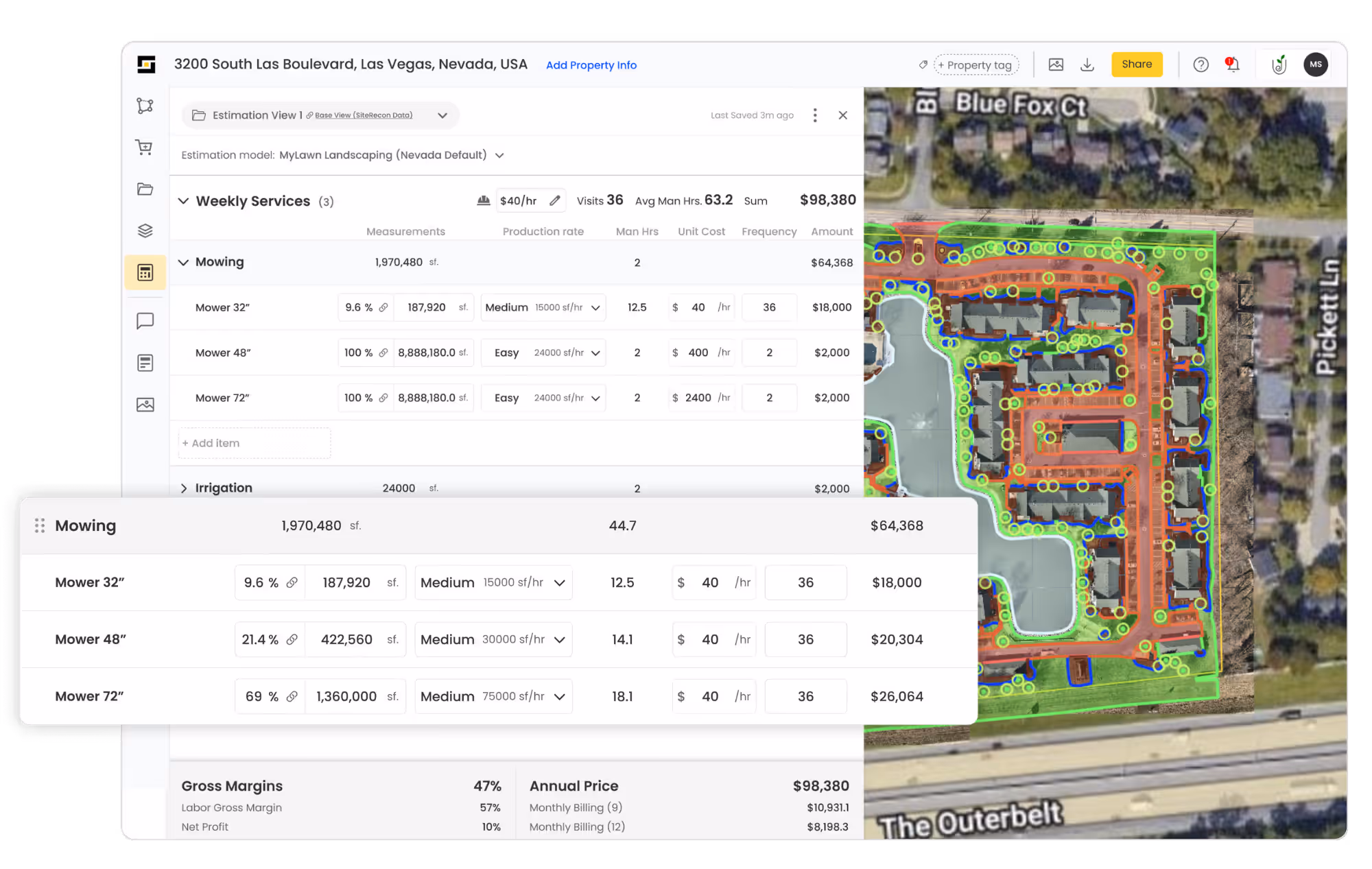This screenshot has height=869, width=1372.
Task: Open Easy 24000 sf/hr dropdown for Mower 72"
Action: pyautogui.click(x=543, y=398)
